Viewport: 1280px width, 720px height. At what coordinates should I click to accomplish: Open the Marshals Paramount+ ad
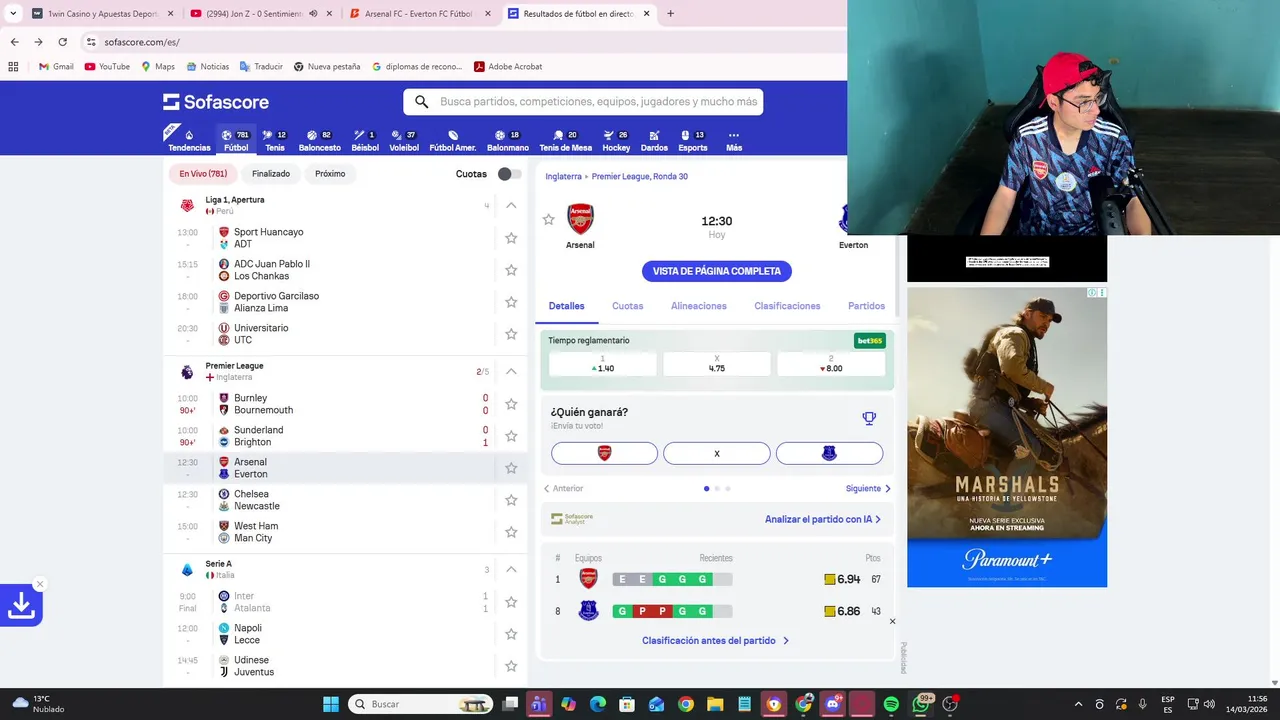pyautogui.click(x=1007, y=437)
